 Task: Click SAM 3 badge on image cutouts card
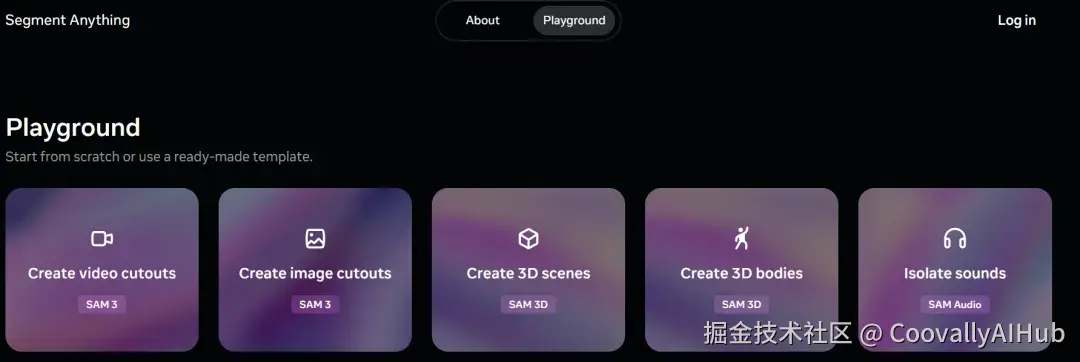coord(315,304)
